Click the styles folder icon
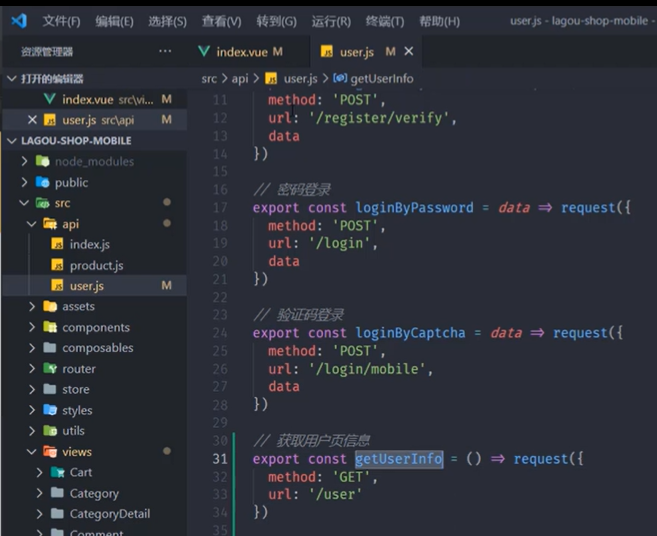 [x=50, y=410]
